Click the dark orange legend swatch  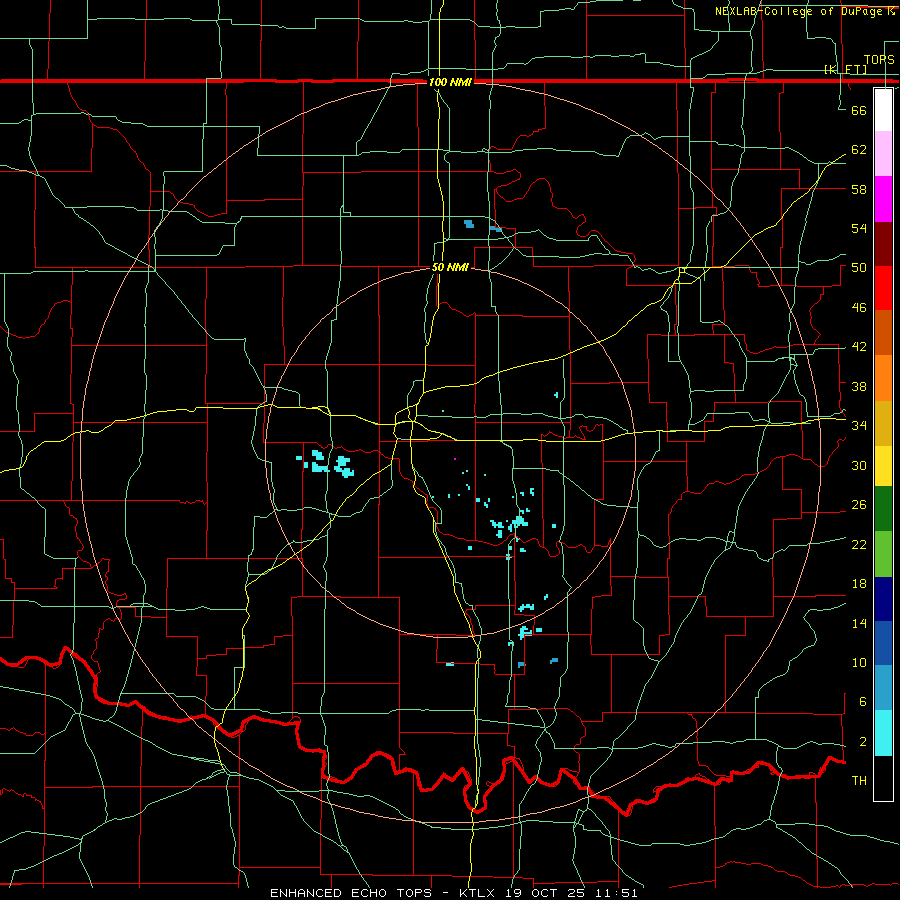883,332
